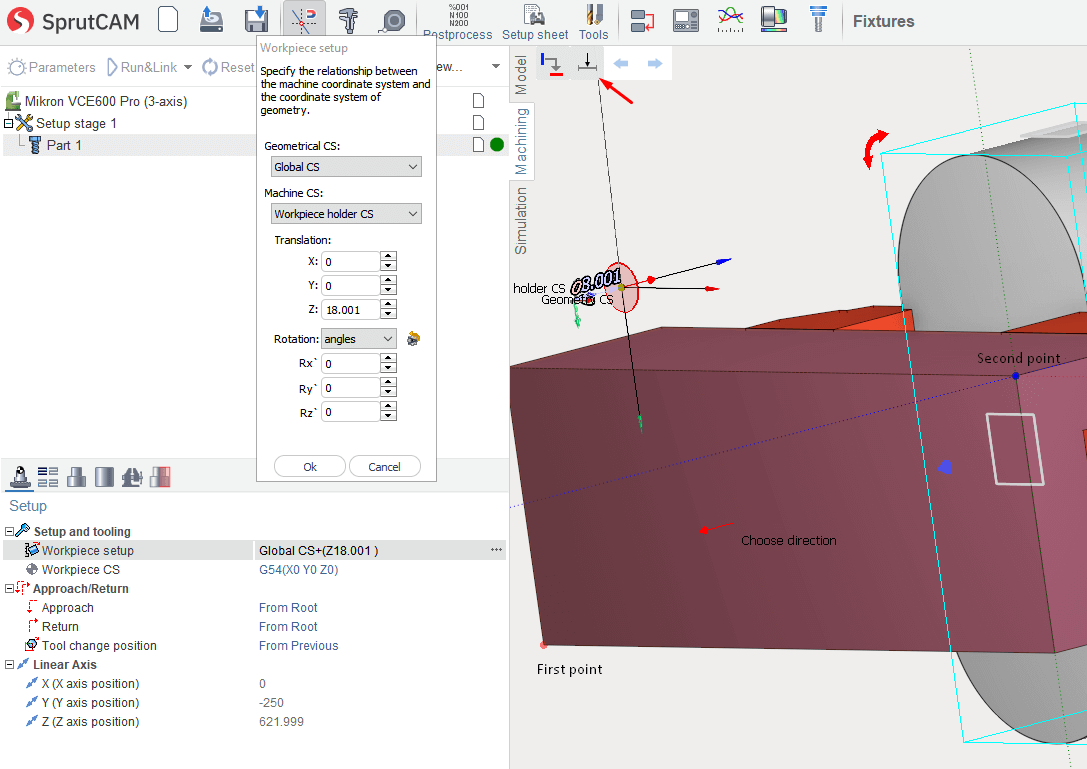Click the new document icon in top toolbar
The image size is (1087, 769).
(168, 20)
